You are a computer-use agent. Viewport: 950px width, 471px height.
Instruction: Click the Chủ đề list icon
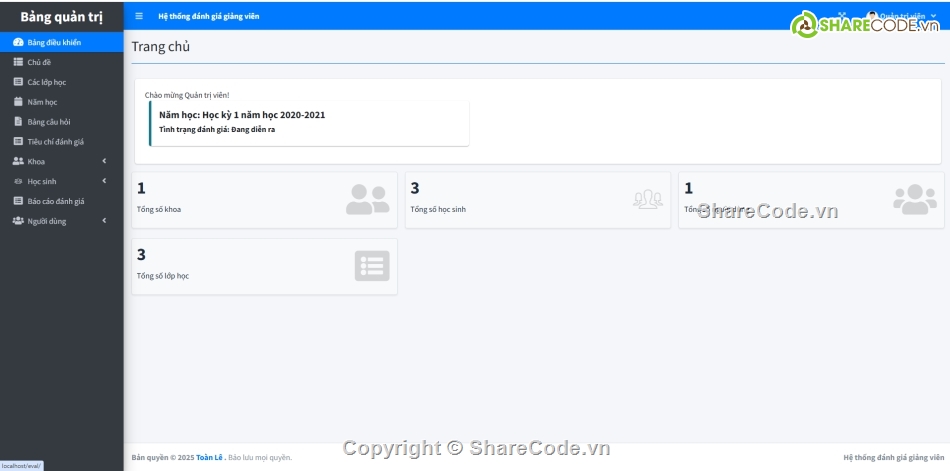coord(18,62)
